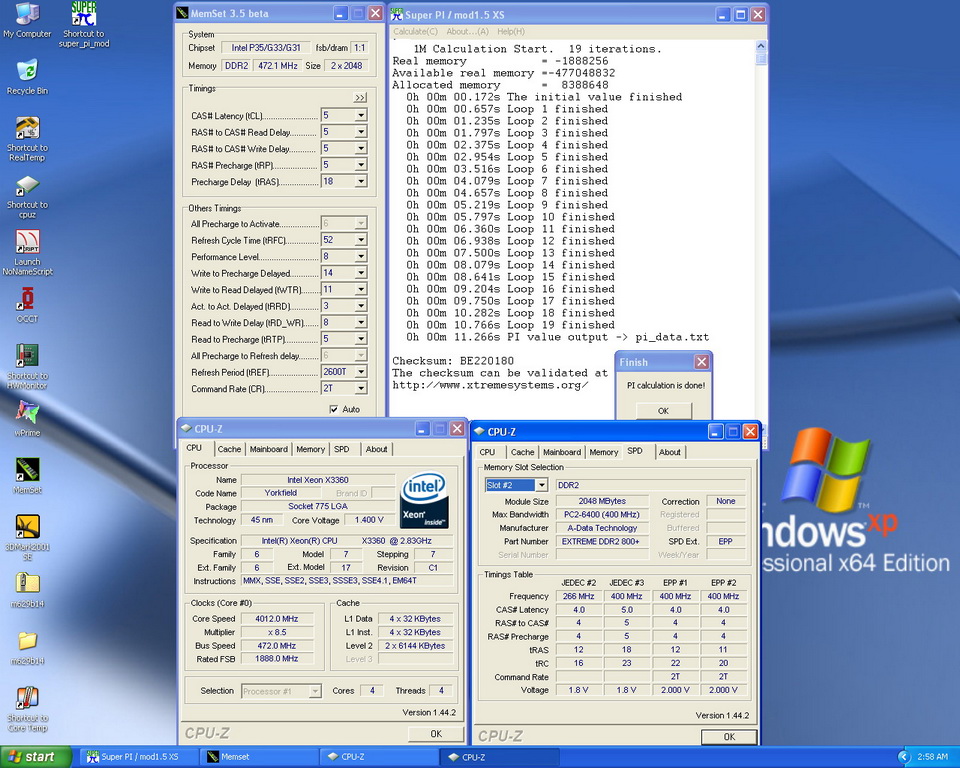
Task: Click the Part Number EXTREME DDR2 800+ field
Action: point(601,541)
